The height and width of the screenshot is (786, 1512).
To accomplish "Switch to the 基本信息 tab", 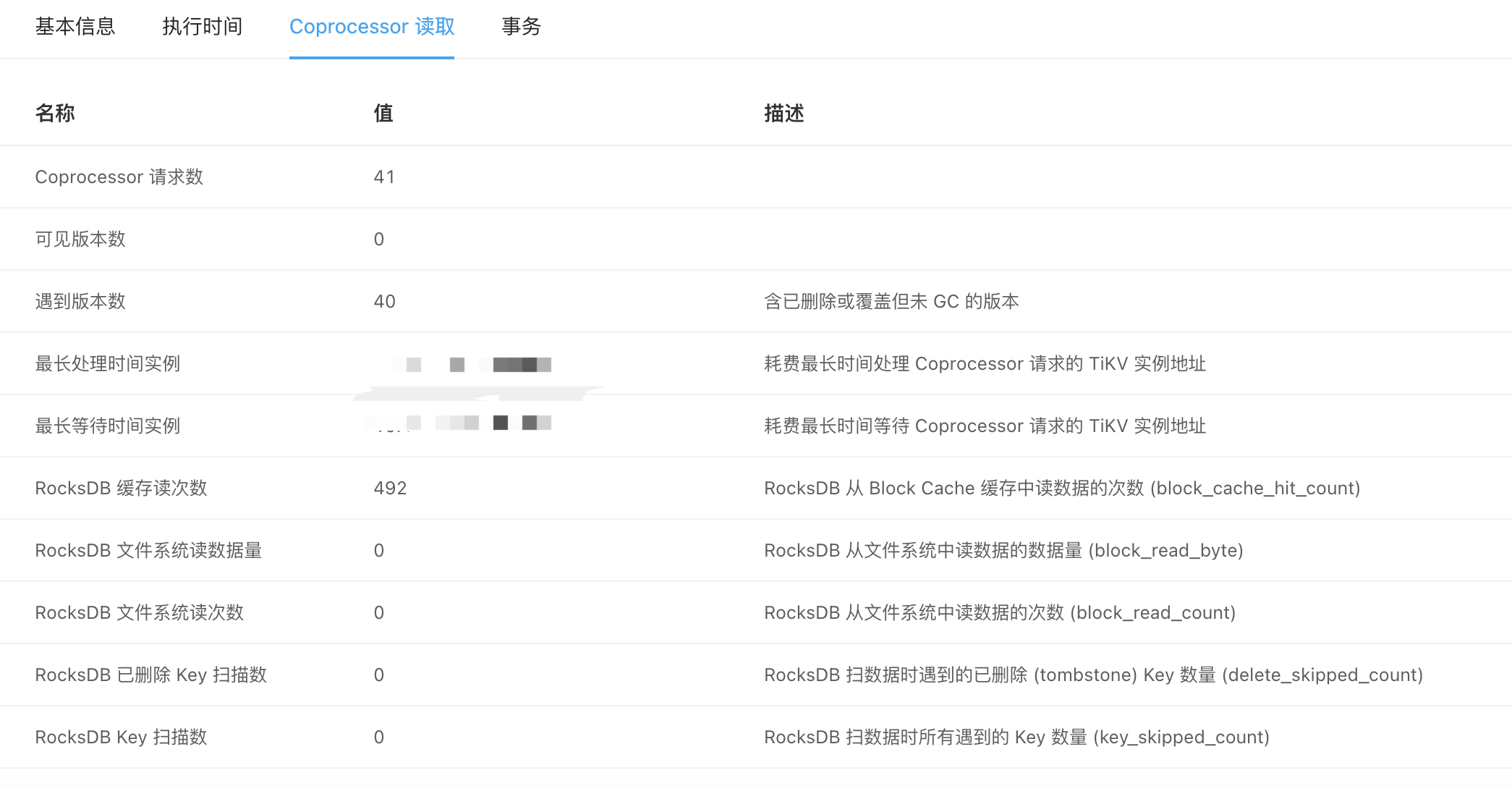I will [x=75, y=27].
